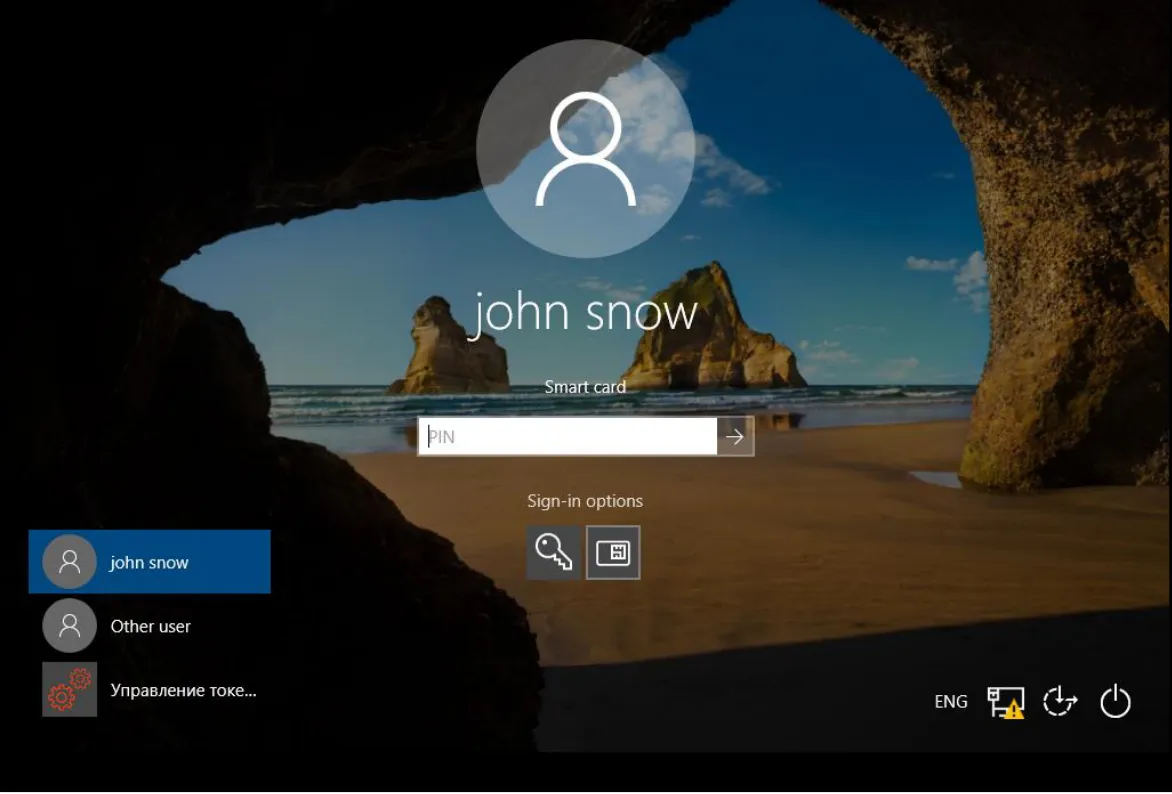Open the power options button
1172x794 pixels.
(1115, 702)
